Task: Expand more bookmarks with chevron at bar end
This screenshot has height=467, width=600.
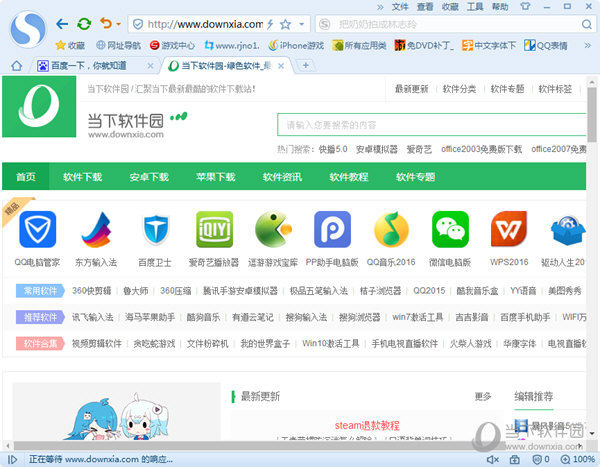Action: click(x=588, y=46)
